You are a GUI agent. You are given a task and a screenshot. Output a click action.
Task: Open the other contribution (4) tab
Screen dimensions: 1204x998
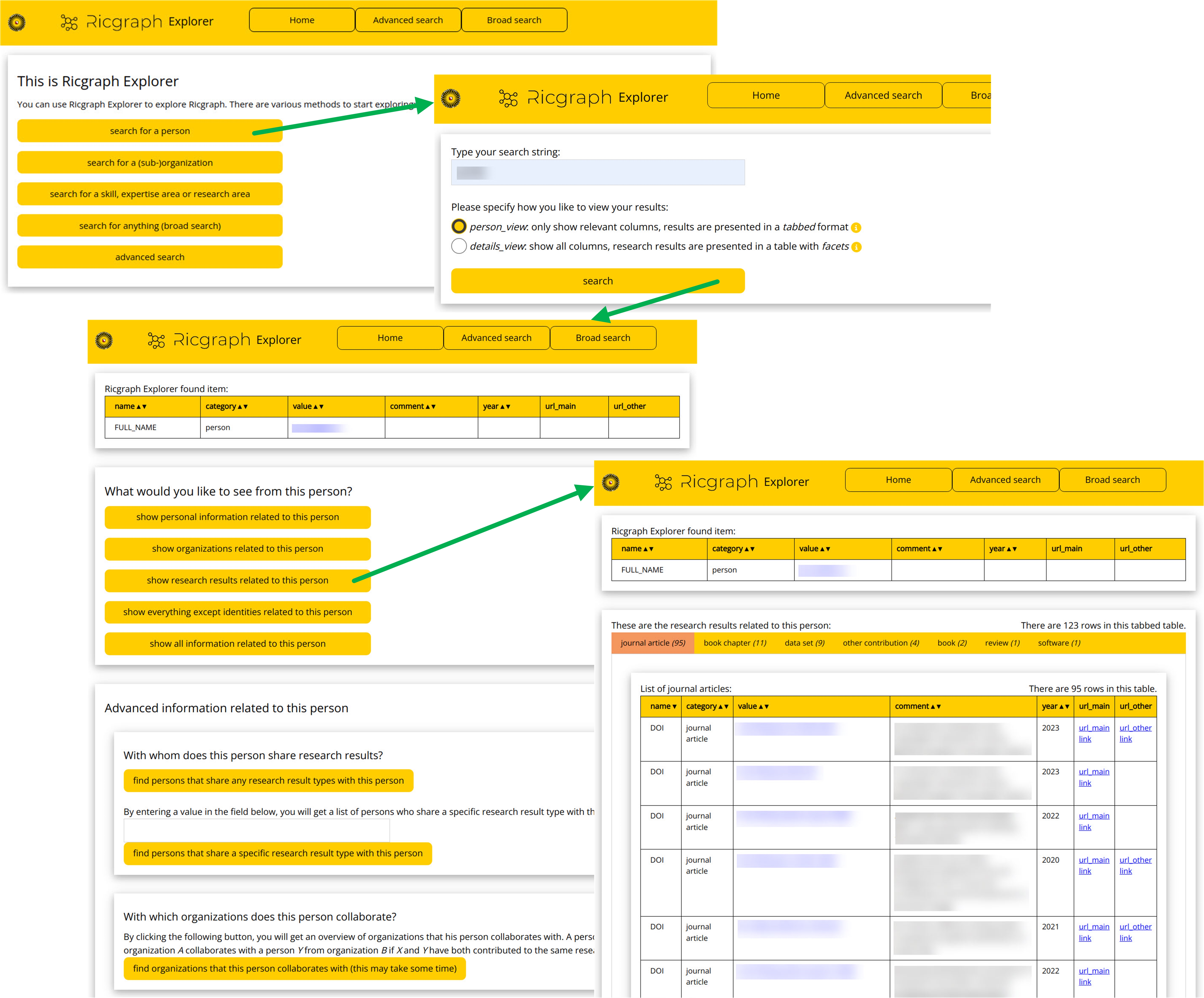click(x=881, y=643)
